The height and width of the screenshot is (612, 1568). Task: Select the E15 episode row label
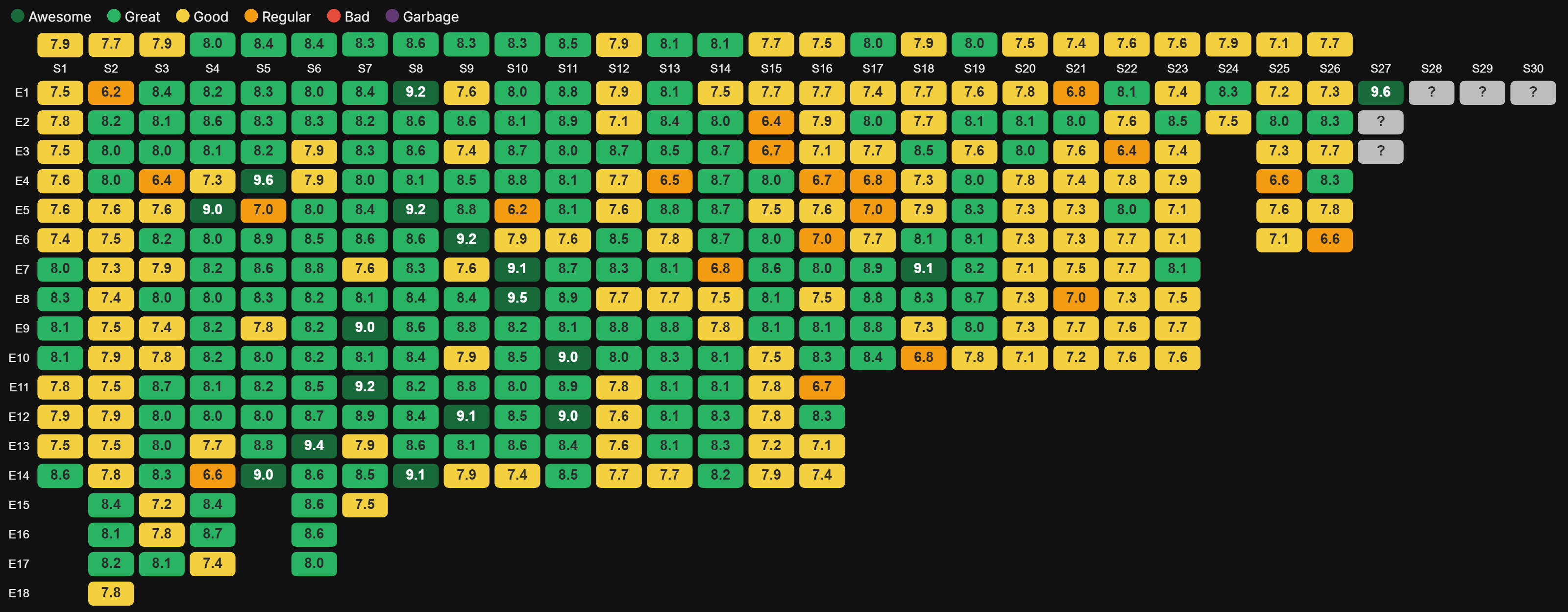click(x=19, y=505)
